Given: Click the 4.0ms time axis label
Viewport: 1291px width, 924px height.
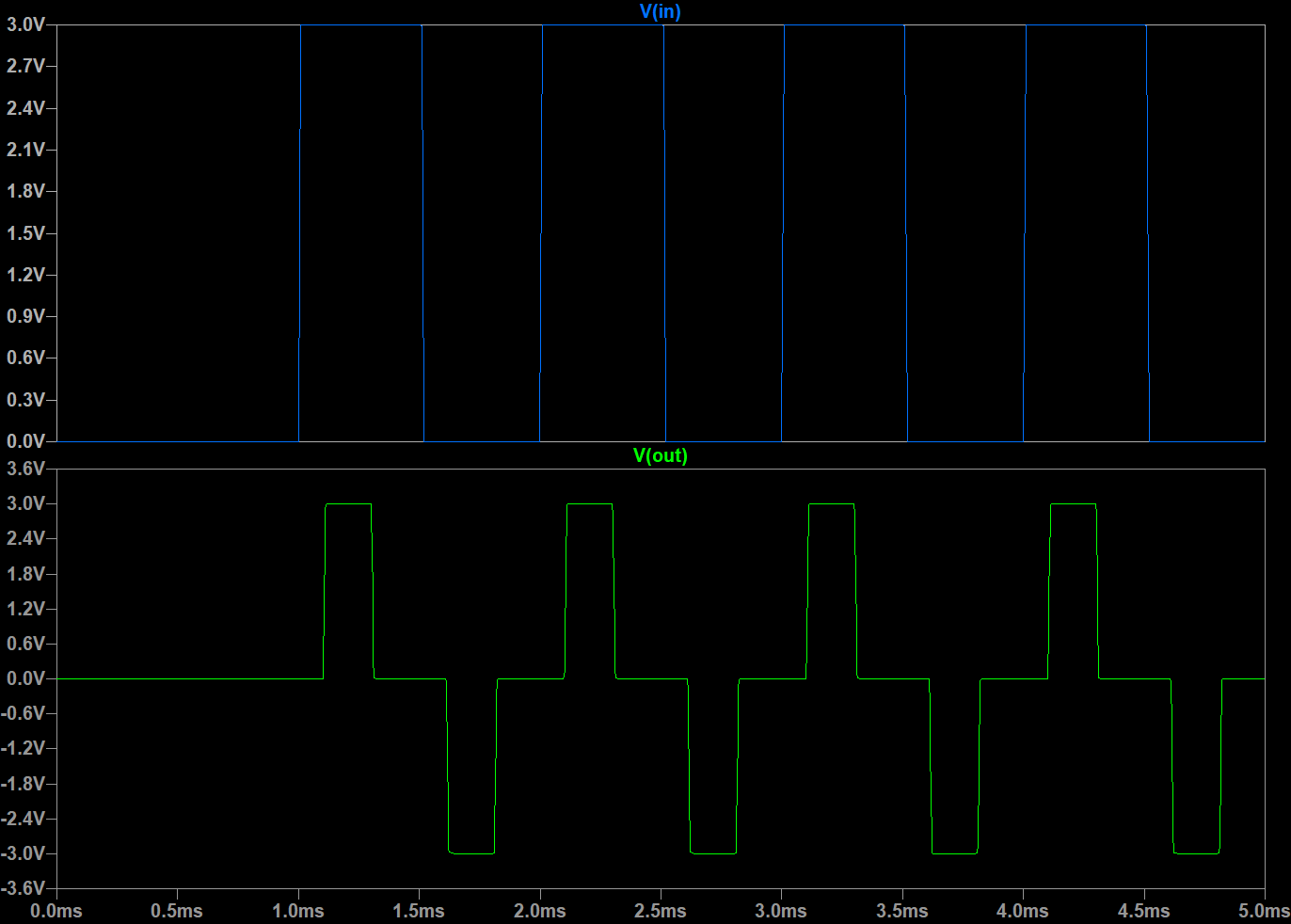Looking at the screenshot, I should point(1023,911).
